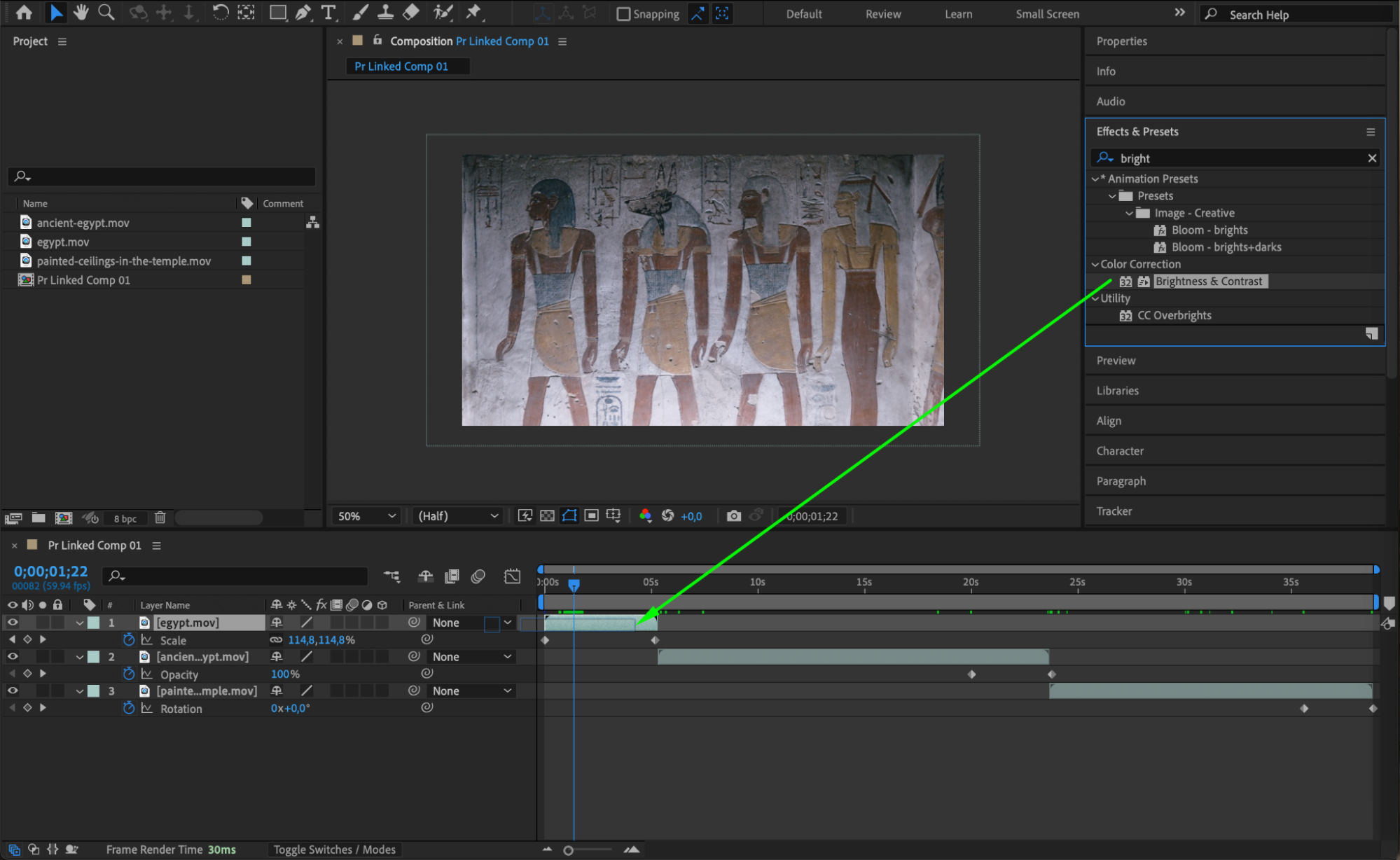Image resolution: width=1400 pixels, height=860 pixels.
Task: Click the timeline zoom slider handle
Action: [x=568, y=850]
